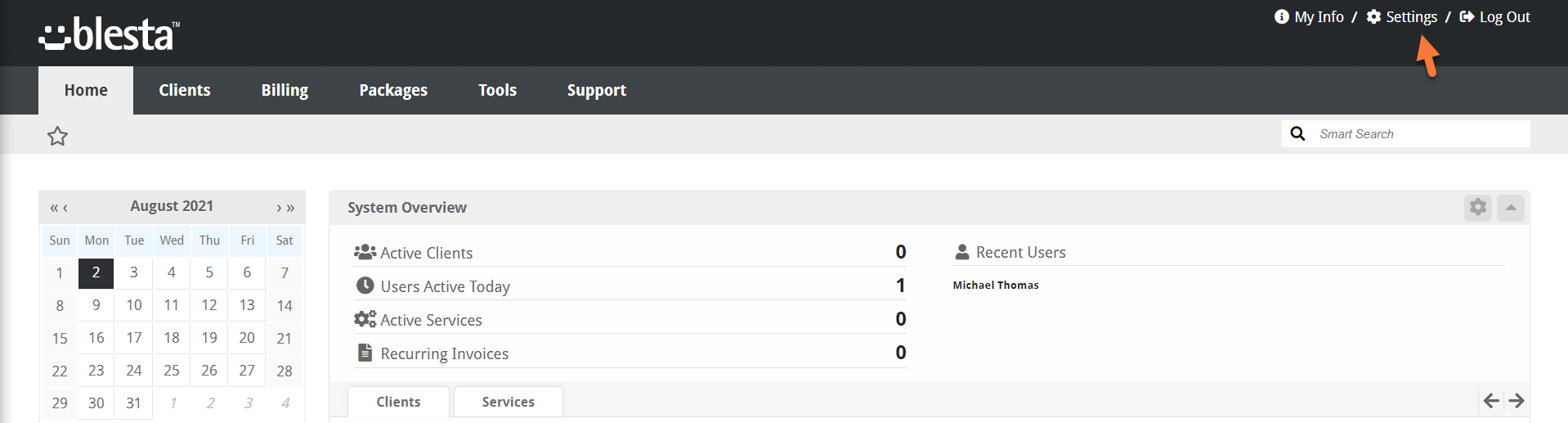This screenshot has width=1568, height=423.
Task: Open the Packages menu
Action: (x=393, y=90)
